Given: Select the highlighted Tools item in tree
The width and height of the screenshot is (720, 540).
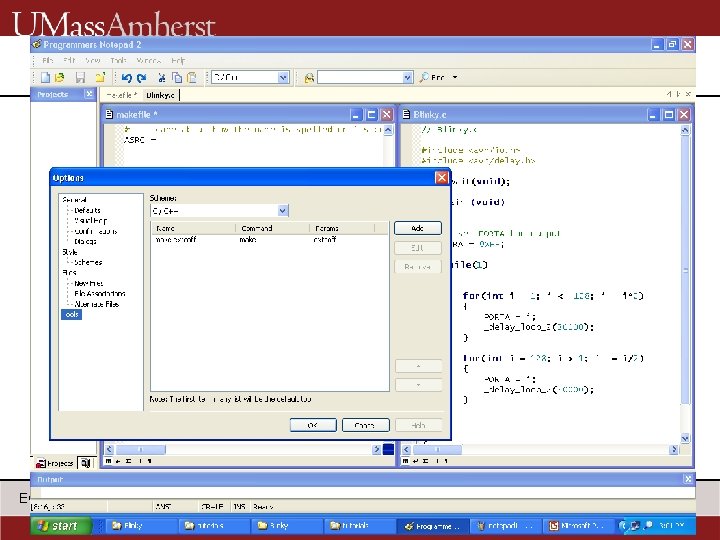Looking at the screenshot, I should tap(71, 315).
